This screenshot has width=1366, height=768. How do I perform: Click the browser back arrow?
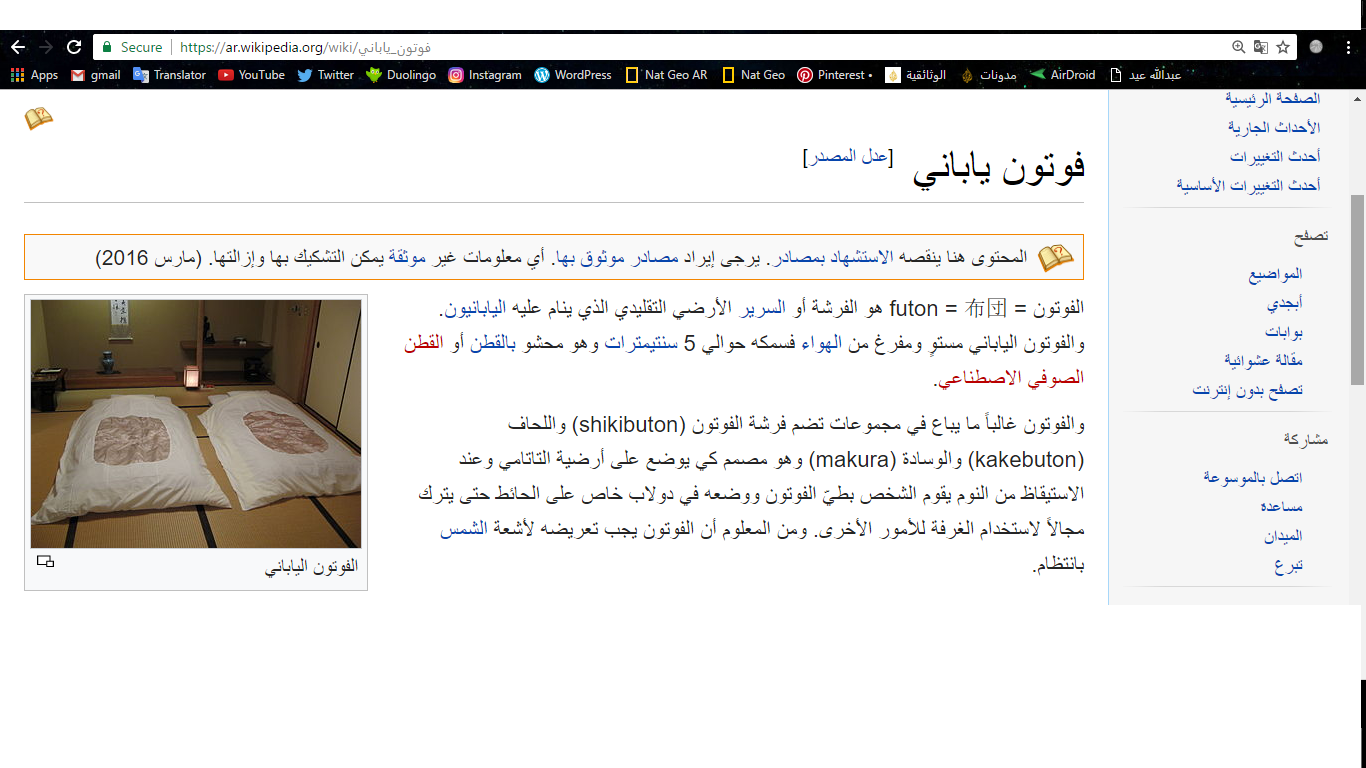click(18, 47)
